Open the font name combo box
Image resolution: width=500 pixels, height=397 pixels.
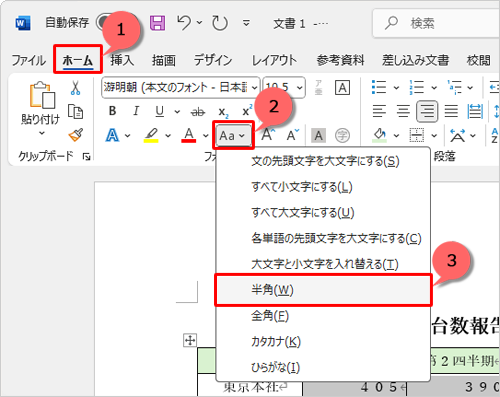(180, 87)
